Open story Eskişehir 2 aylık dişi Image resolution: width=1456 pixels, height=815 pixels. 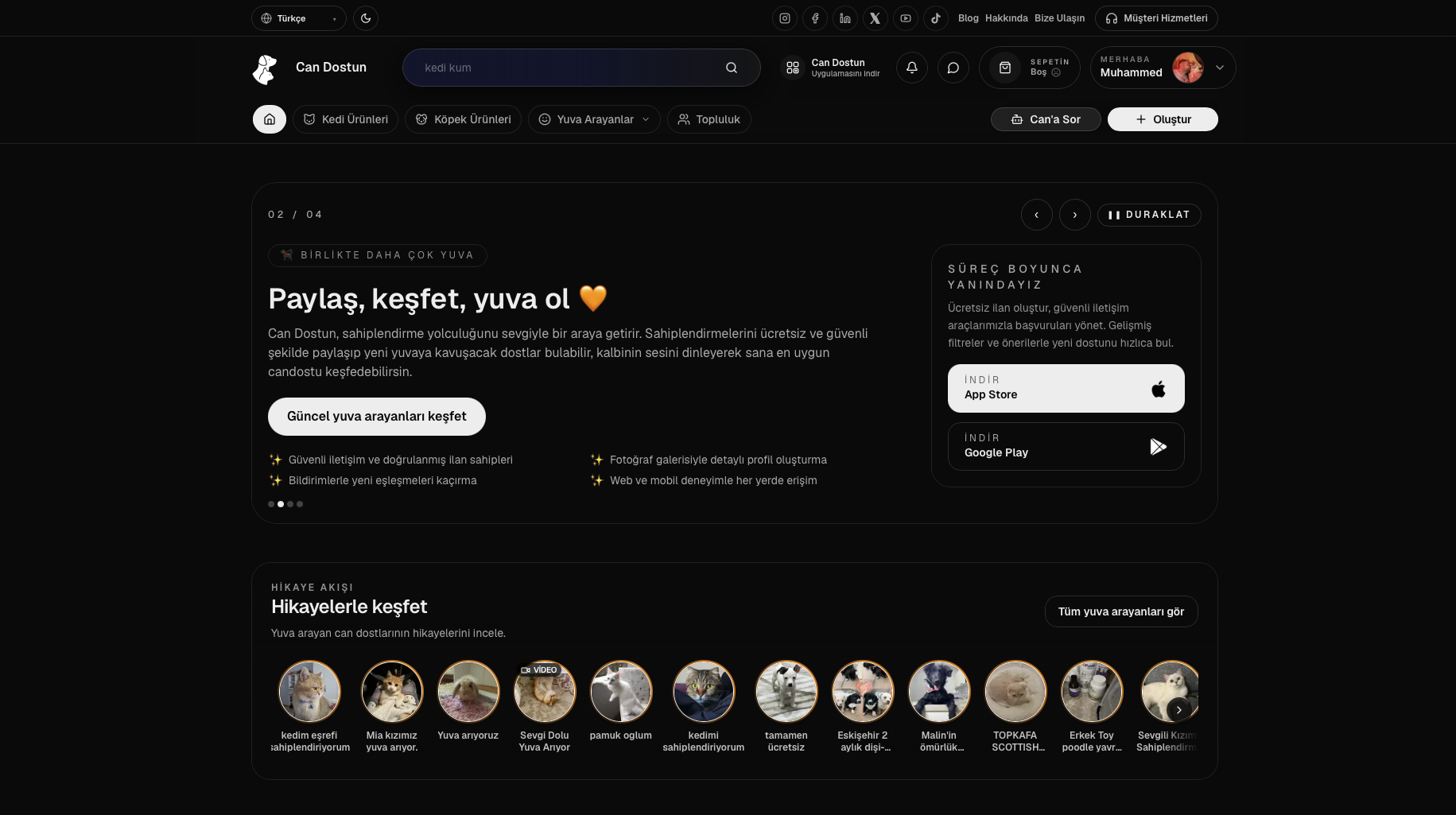pyautogui.click(x=863, y=692)
